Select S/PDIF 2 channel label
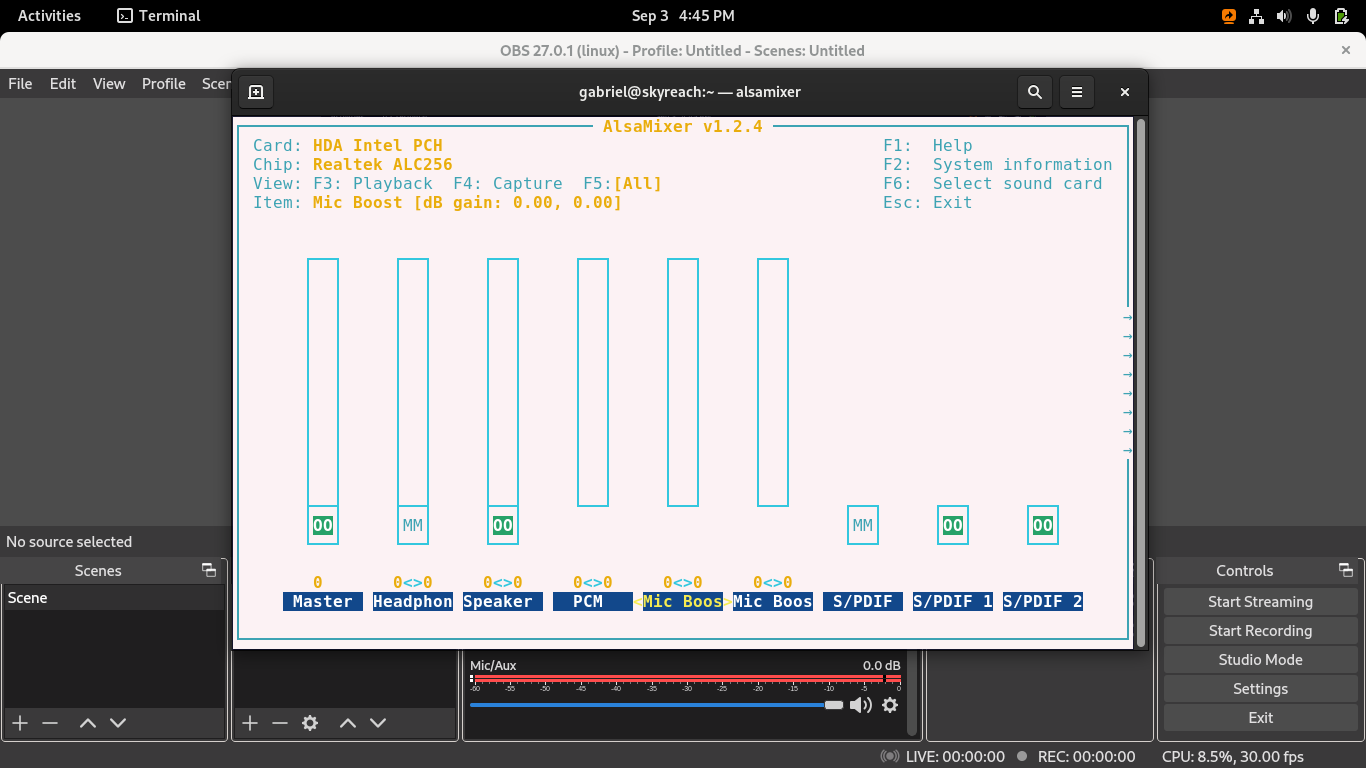 [1043, 602]
